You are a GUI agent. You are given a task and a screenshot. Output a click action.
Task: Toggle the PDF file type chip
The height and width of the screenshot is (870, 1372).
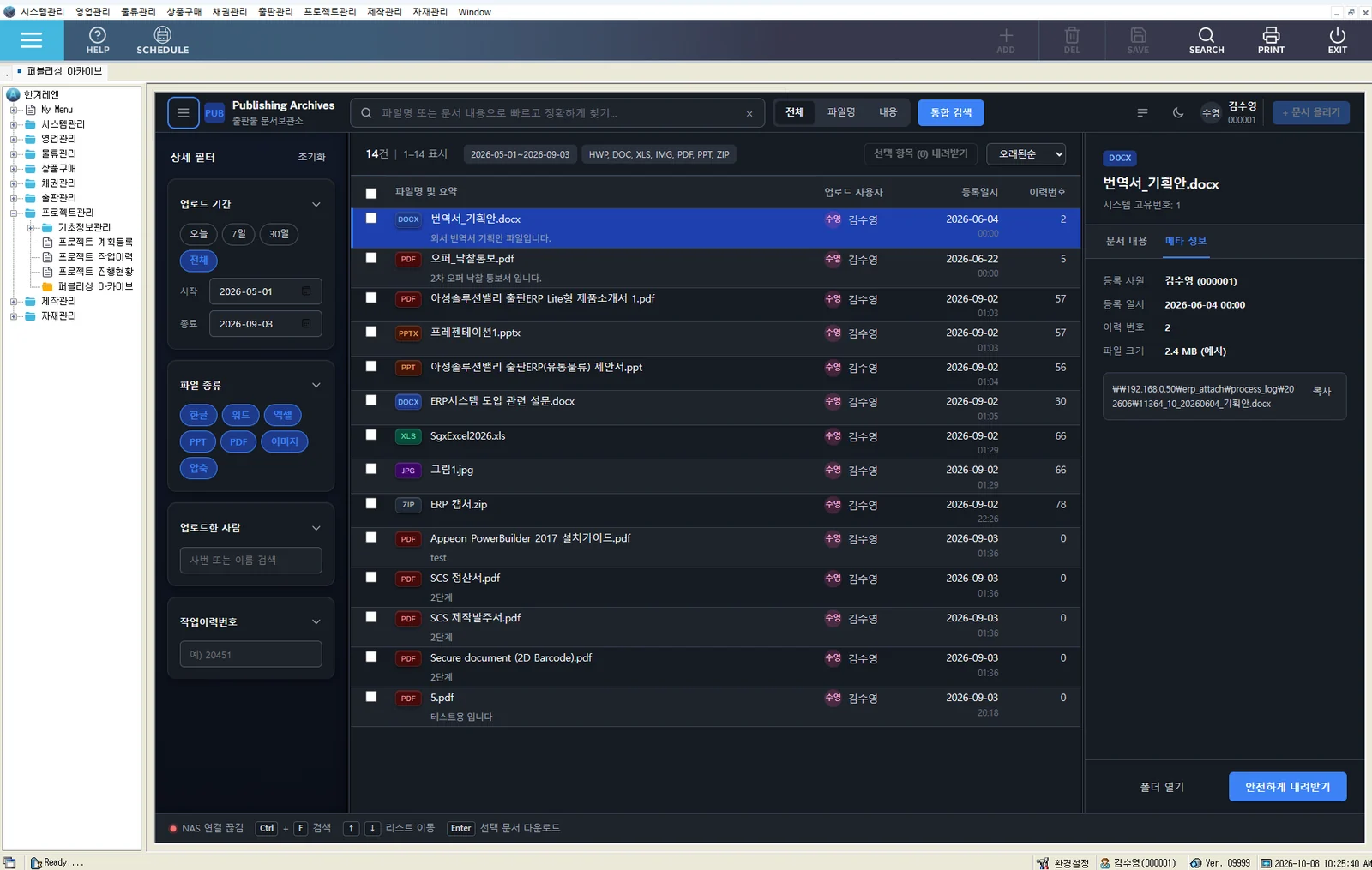[x=238, y=442]
